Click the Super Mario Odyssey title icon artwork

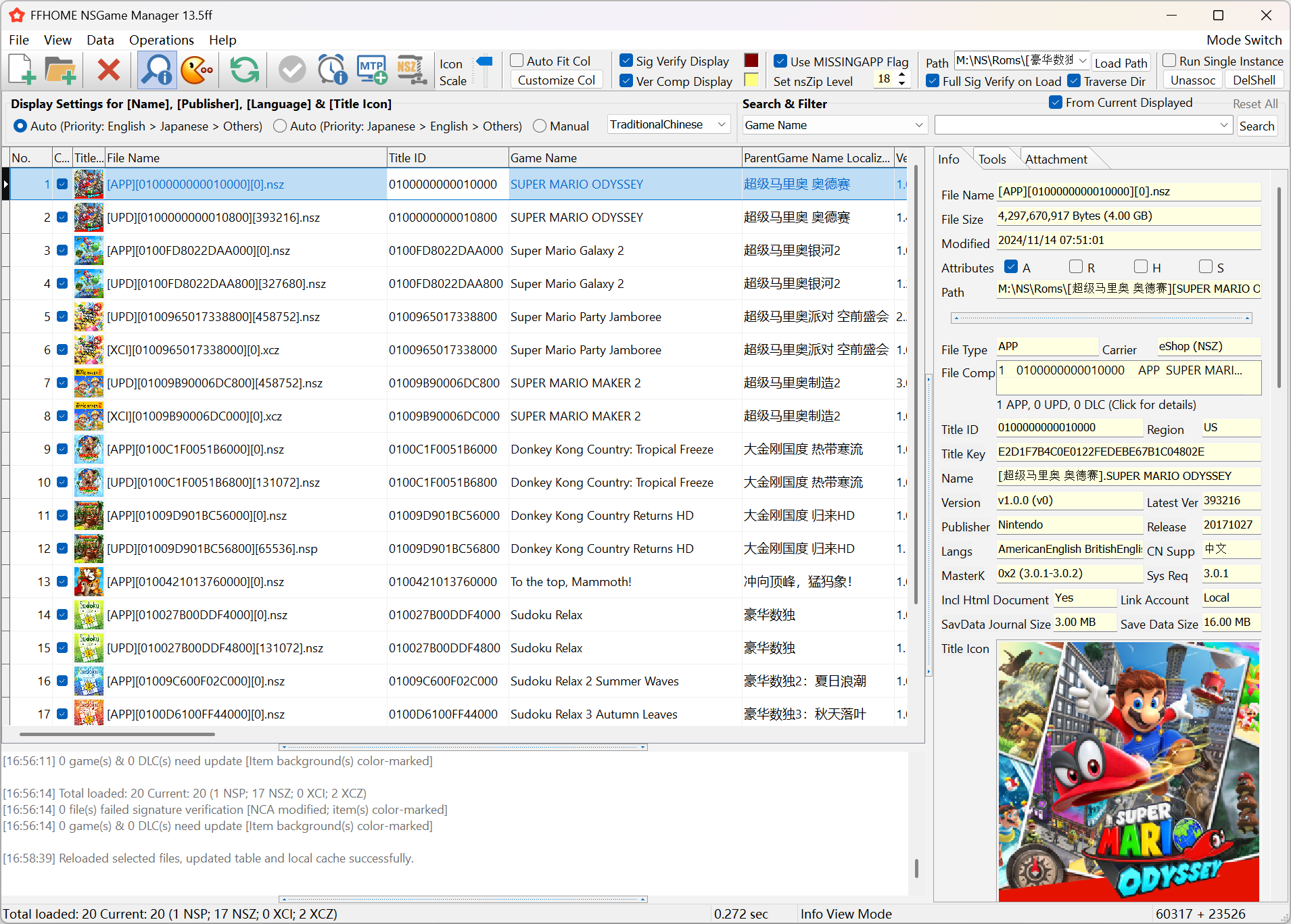[x=1129, y=771]
